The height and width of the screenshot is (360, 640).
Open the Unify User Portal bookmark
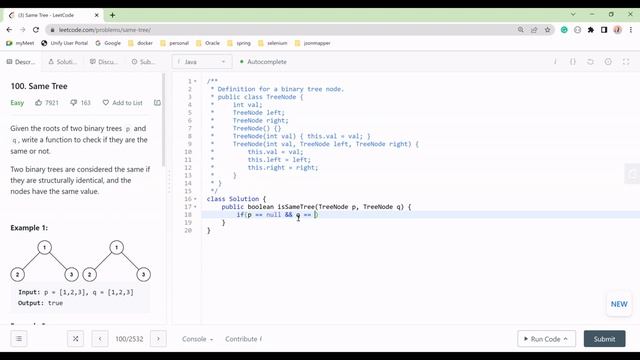[x=64, y=43]
